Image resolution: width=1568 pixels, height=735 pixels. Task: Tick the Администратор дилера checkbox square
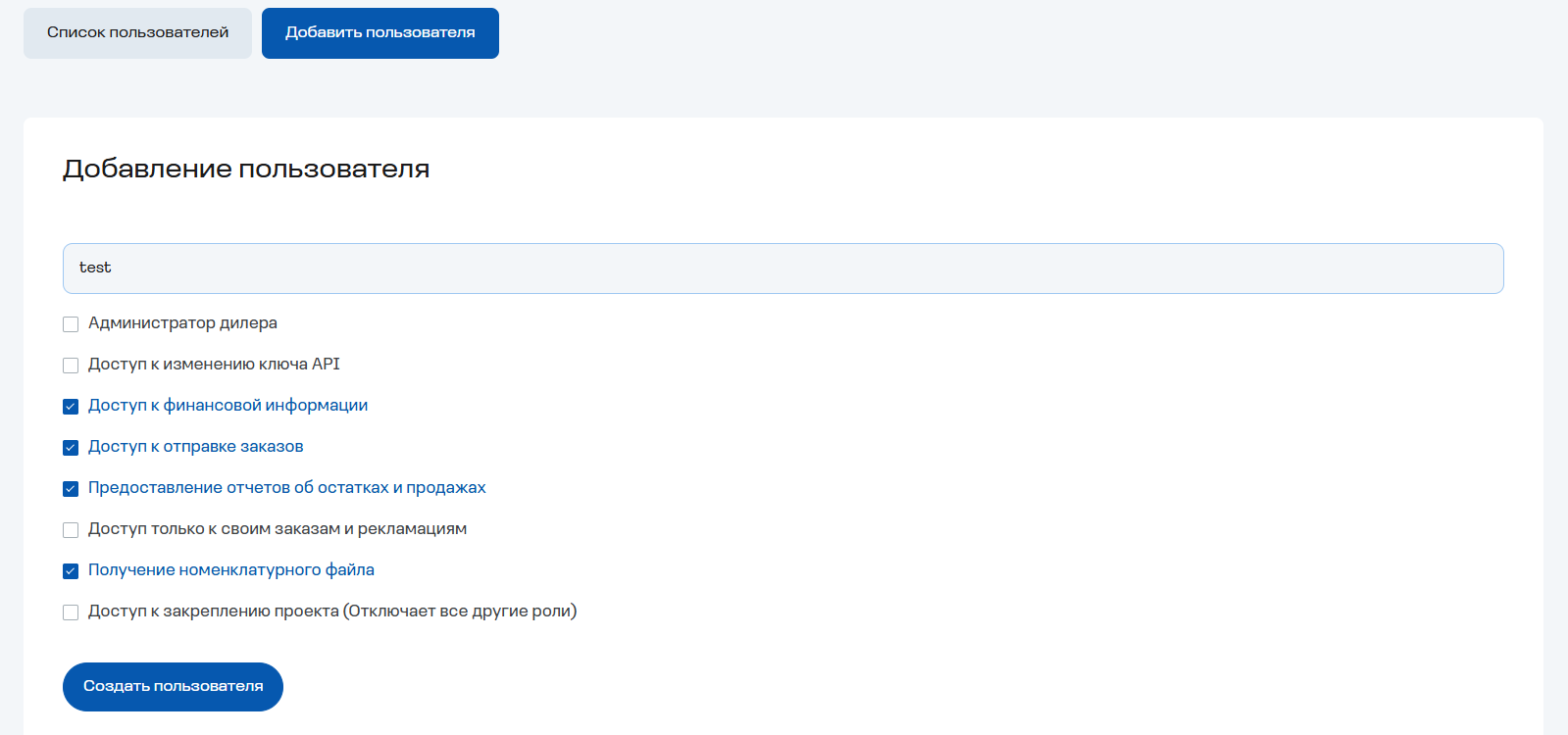click(71, 324)
